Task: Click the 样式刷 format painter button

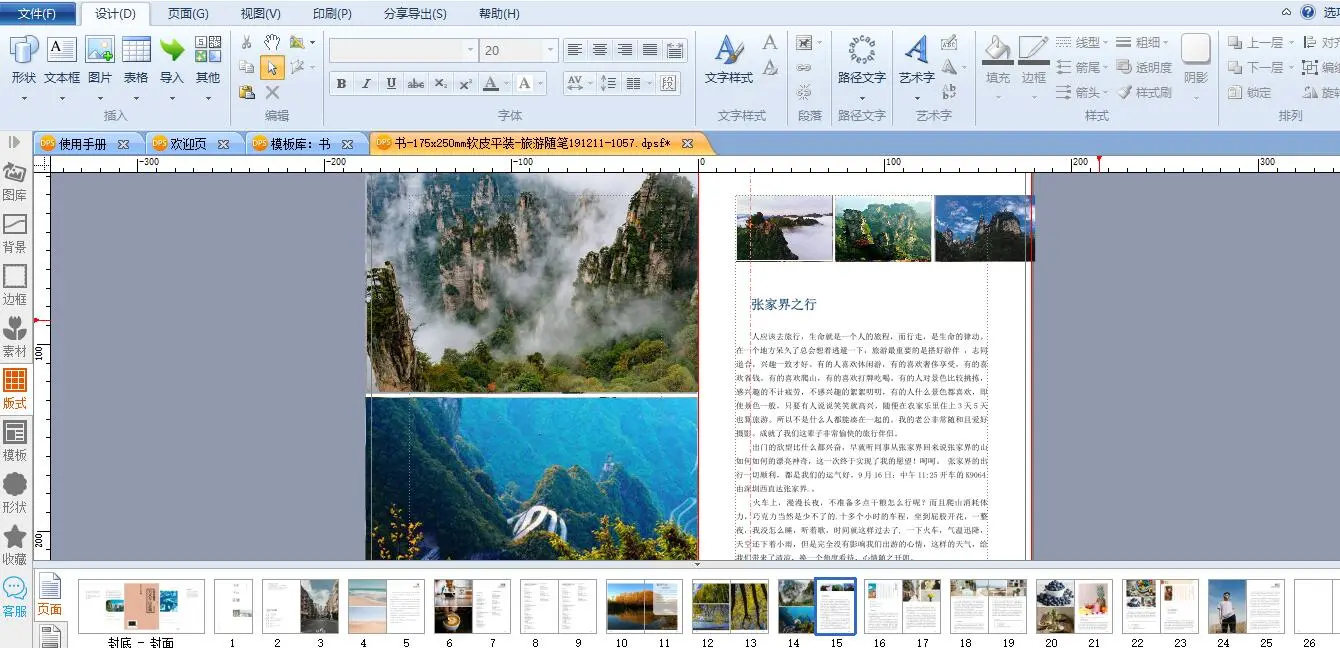Action: coord(1143,93)
